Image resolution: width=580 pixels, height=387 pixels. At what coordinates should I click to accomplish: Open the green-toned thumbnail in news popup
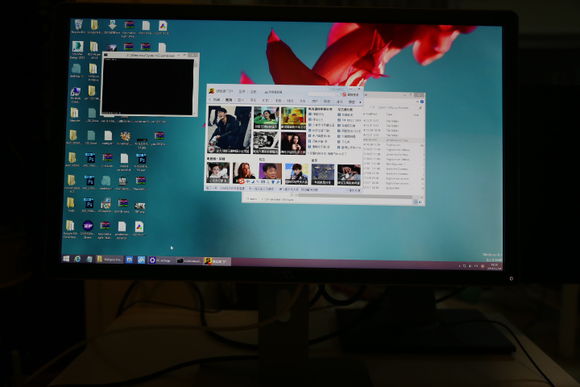coord(266,118)
